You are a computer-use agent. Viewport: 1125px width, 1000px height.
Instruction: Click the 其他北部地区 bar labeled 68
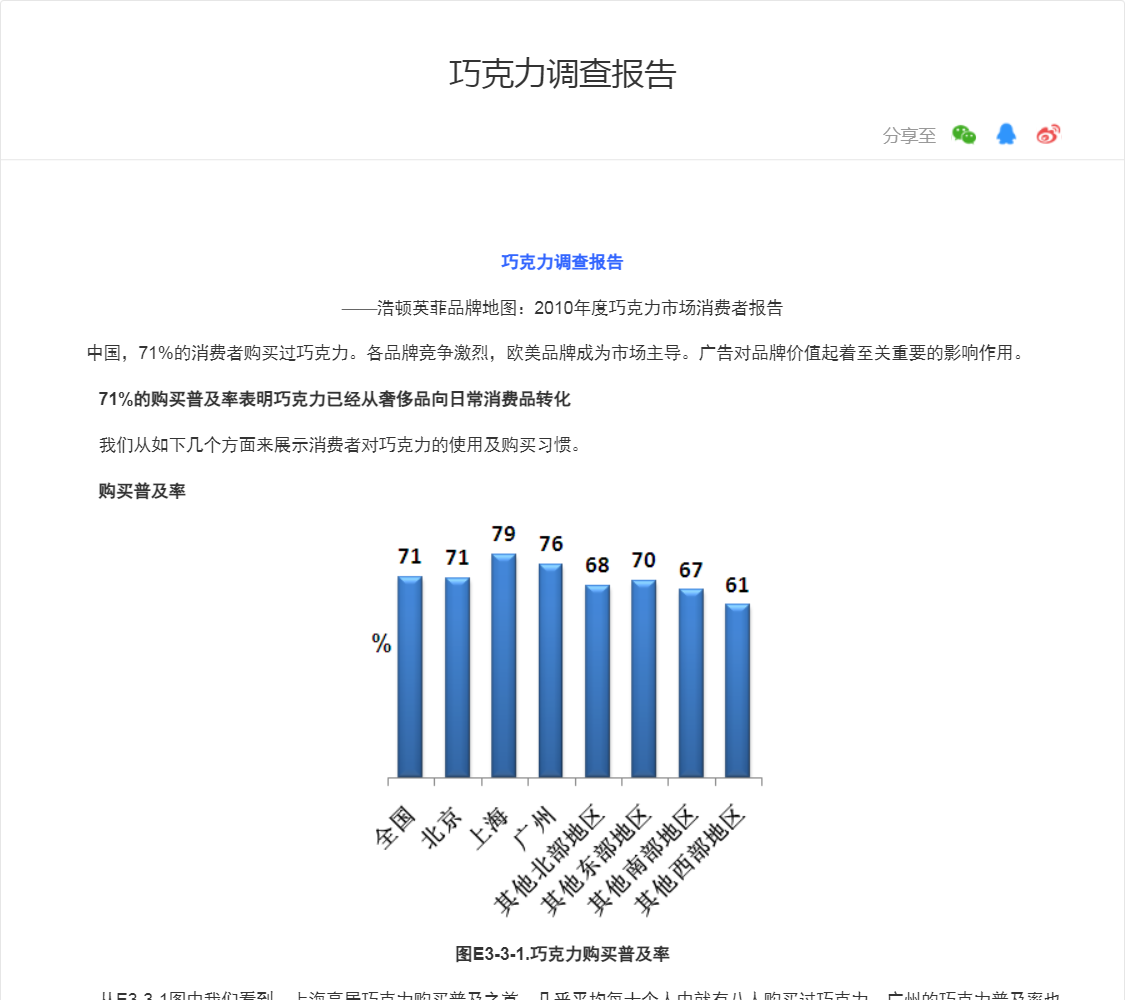pyautogui.click(x=597, y=681)
